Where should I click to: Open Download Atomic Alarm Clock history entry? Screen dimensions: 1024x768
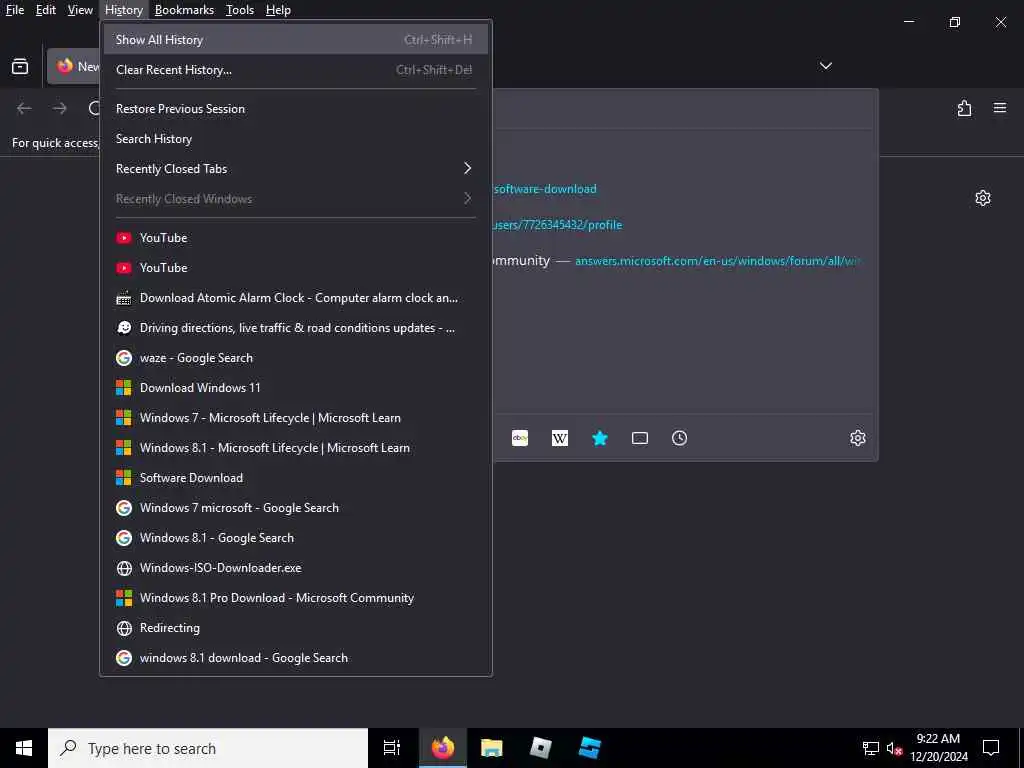coord(295,298)
